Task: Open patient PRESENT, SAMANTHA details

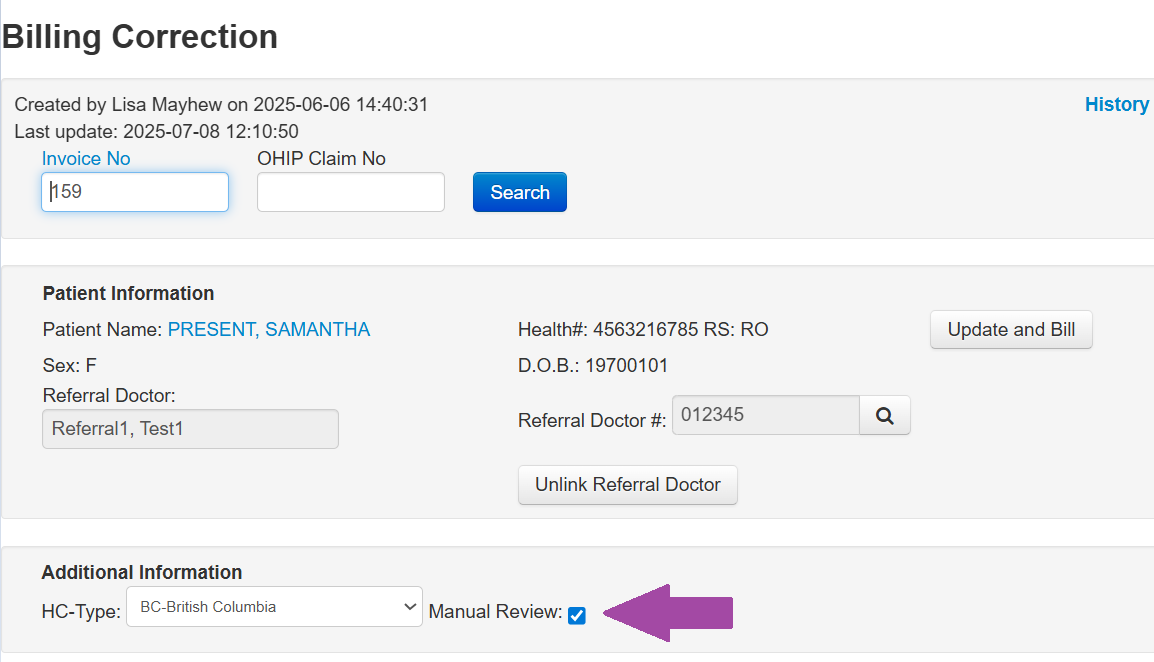Action: (268, 329)
